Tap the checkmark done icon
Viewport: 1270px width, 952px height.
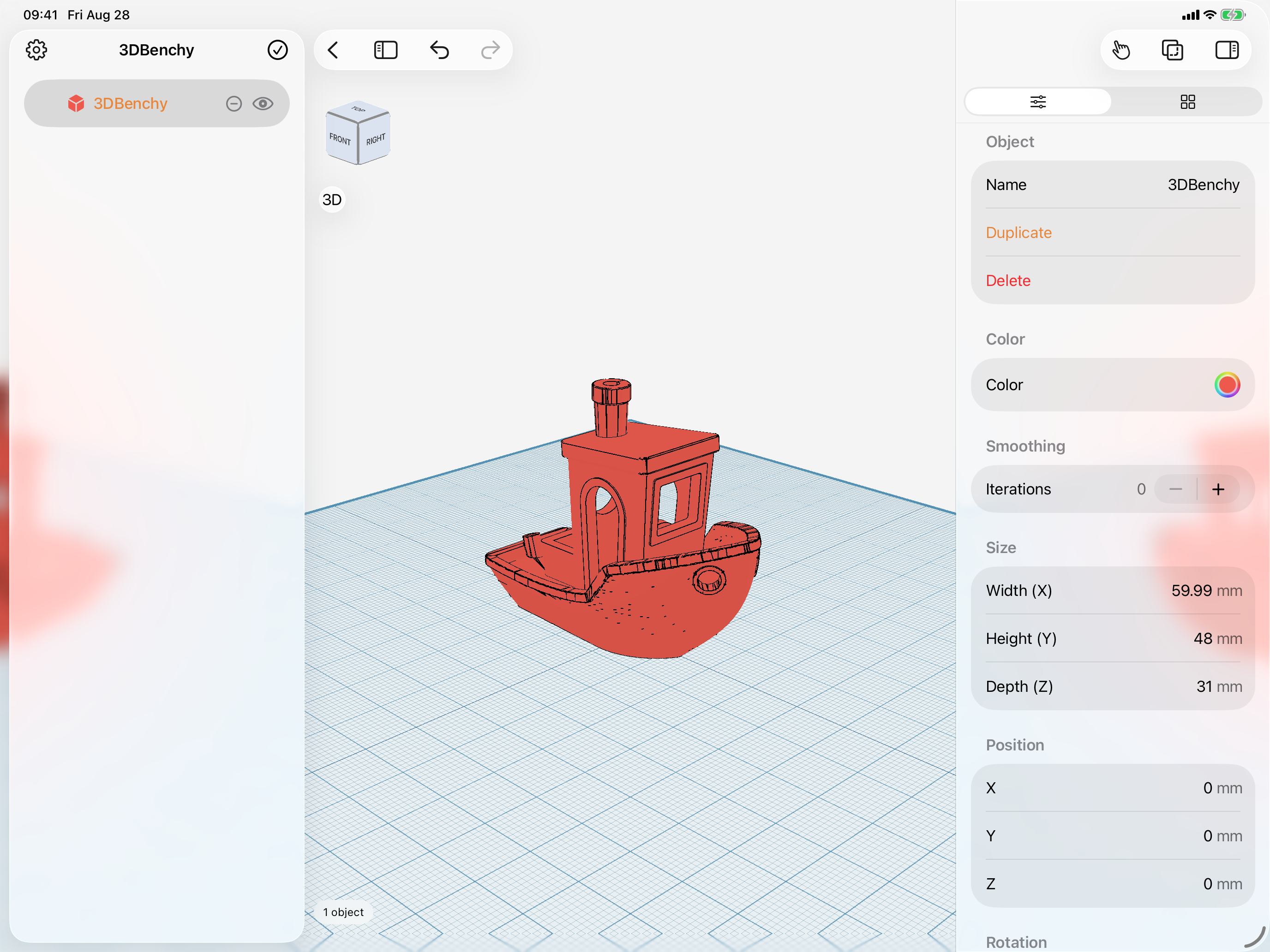277,50
